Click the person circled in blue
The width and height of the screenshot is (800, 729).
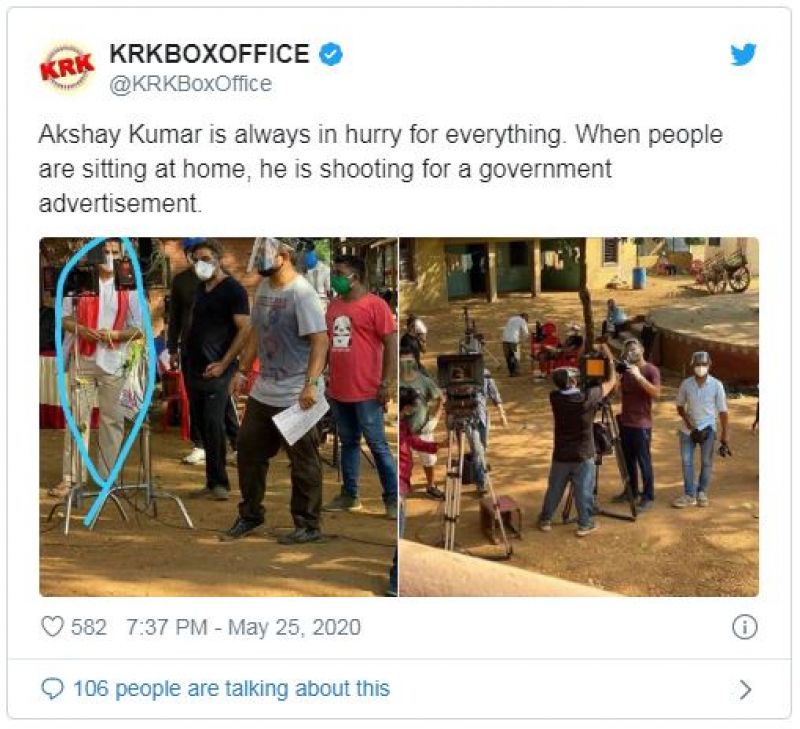pos(99,367)
